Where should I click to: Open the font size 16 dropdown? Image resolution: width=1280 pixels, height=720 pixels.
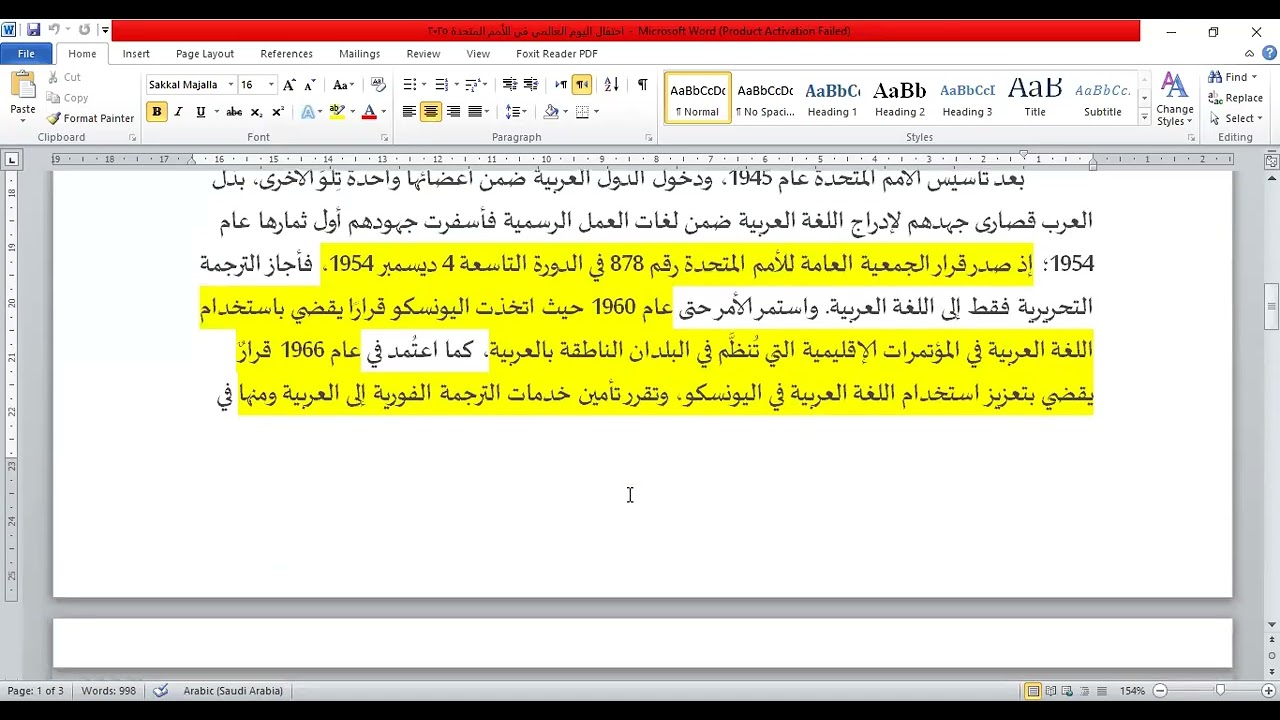pyautogui.click(x=271, y=85)
